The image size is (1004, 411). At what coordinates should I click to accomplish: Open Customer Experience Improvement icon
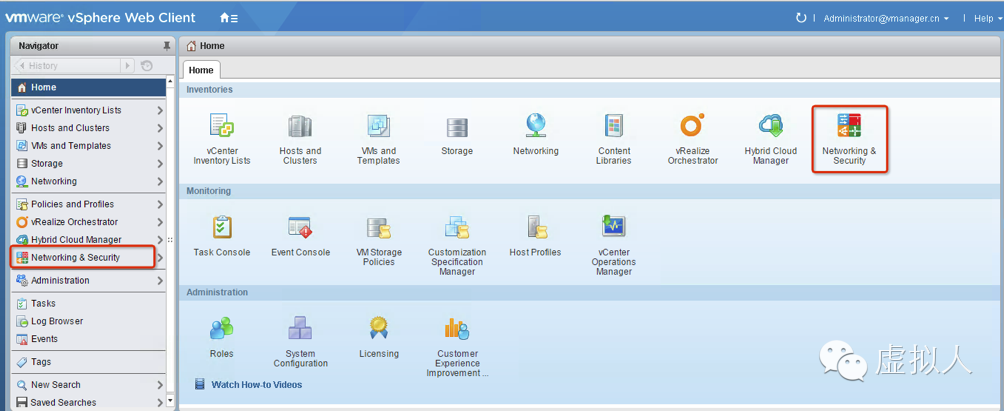(x=457, y=329)
